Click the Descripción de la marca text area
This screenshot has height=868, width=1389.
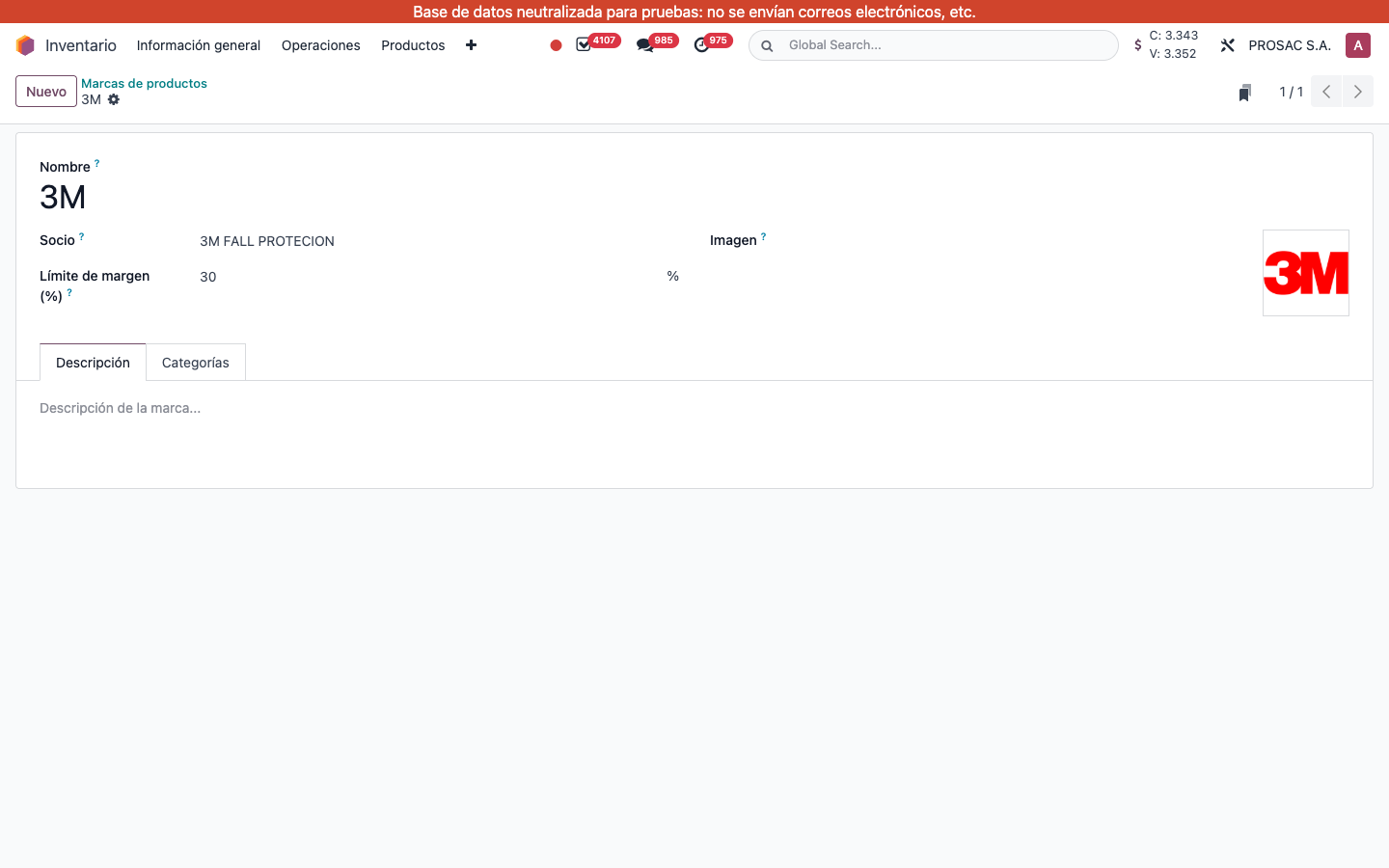click(694, 408)
